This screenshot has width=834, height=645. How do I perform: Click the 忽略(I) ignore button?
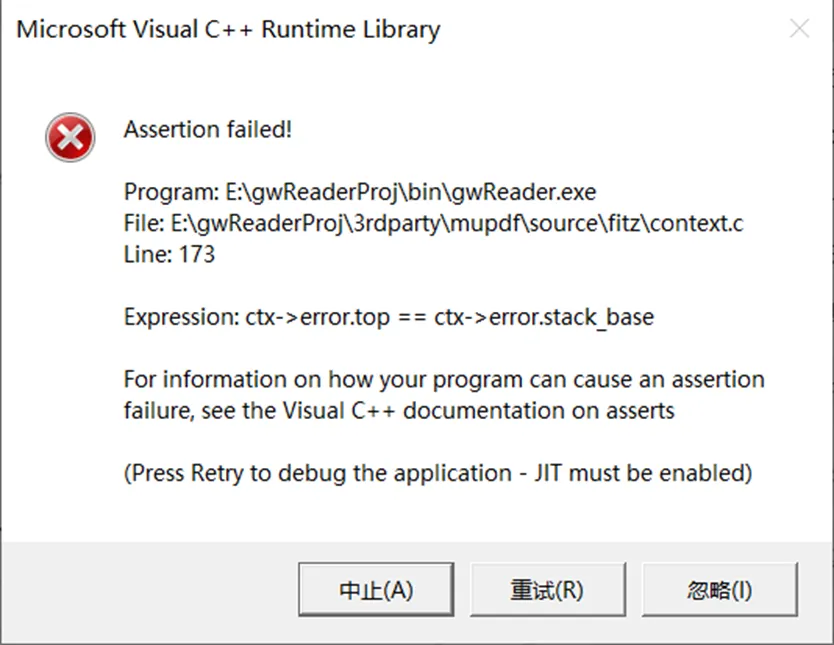click(x=720, y=590)
